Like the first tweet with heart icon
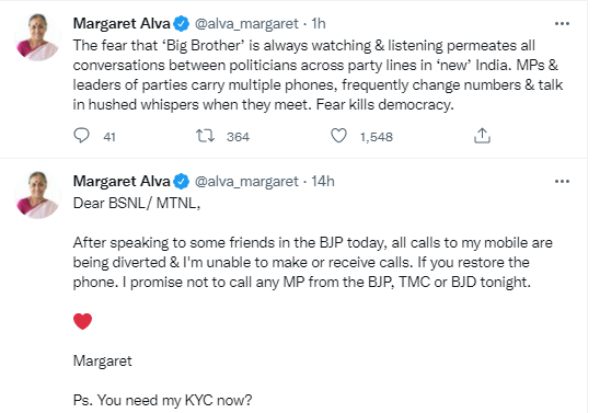 (339, 137)
